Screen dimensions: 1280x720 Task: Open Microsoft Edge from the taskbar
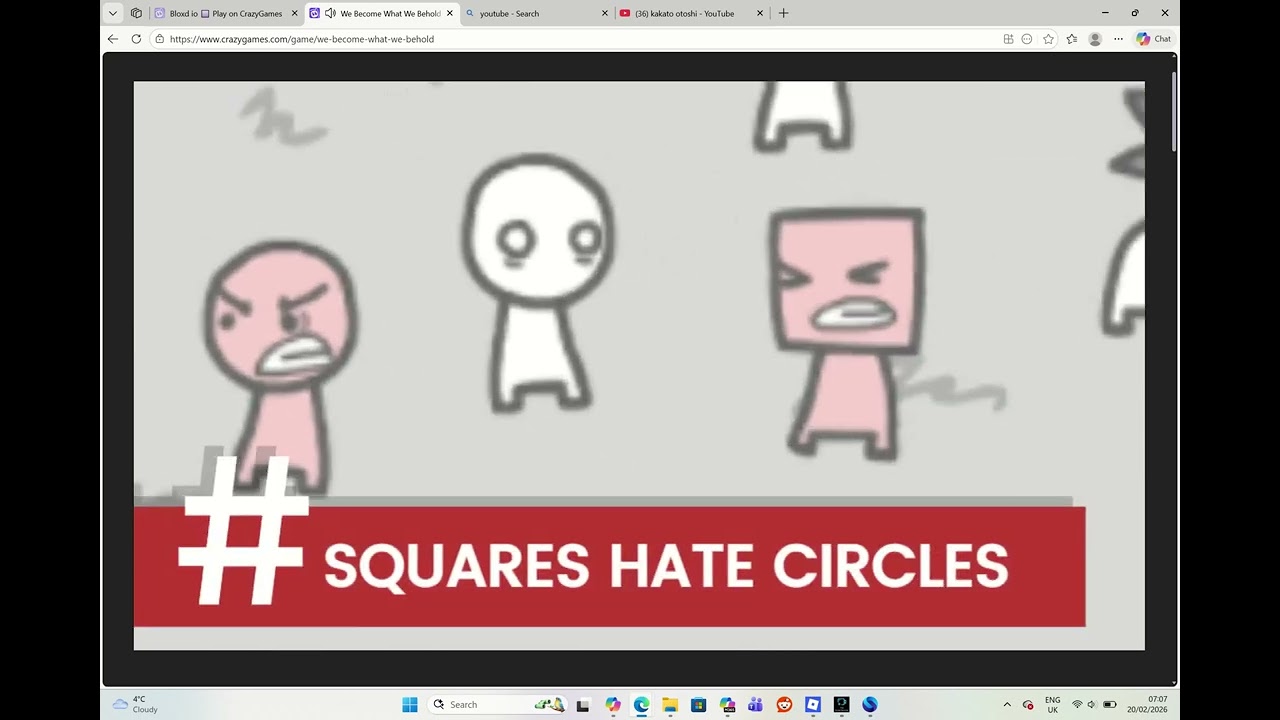[x=641, y=704]
